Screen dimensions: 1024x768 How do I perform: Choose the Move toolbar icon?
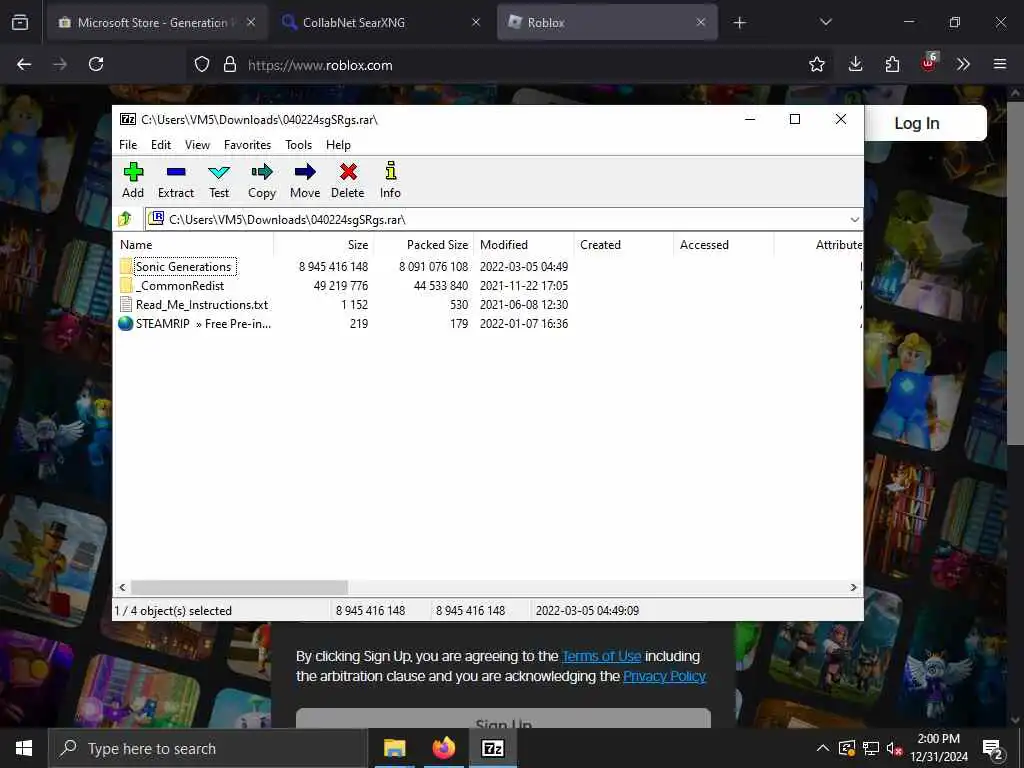(x=305, y=180)
